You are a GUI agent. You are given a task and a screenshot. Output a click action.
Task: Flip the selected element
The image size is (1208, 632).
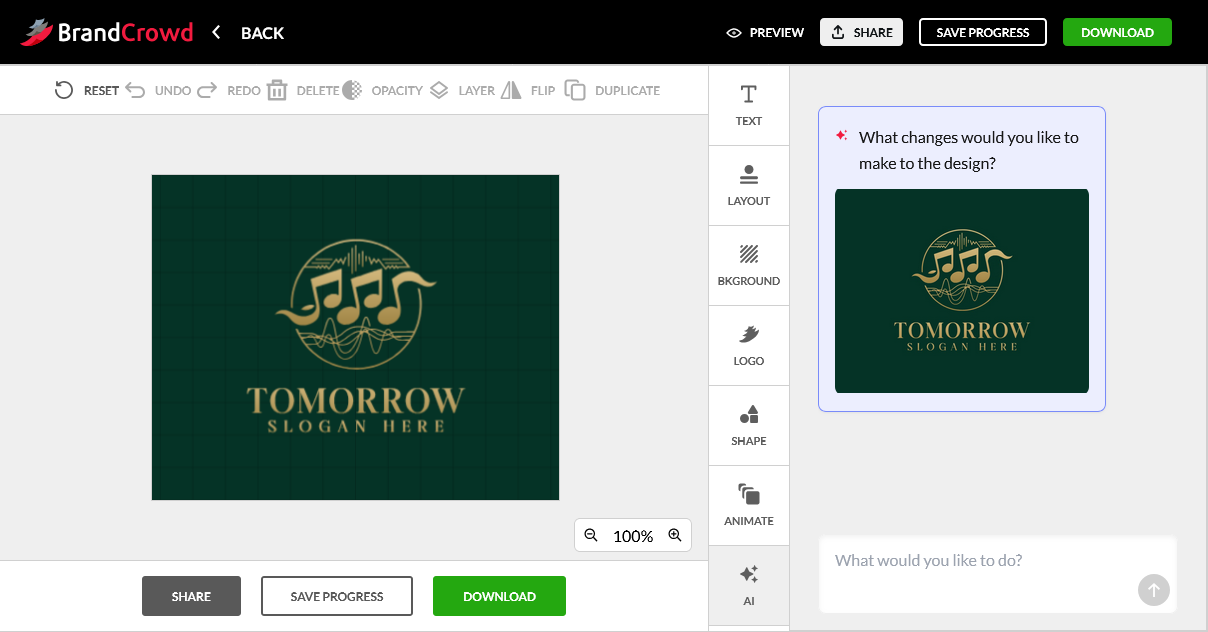[511, 90]
